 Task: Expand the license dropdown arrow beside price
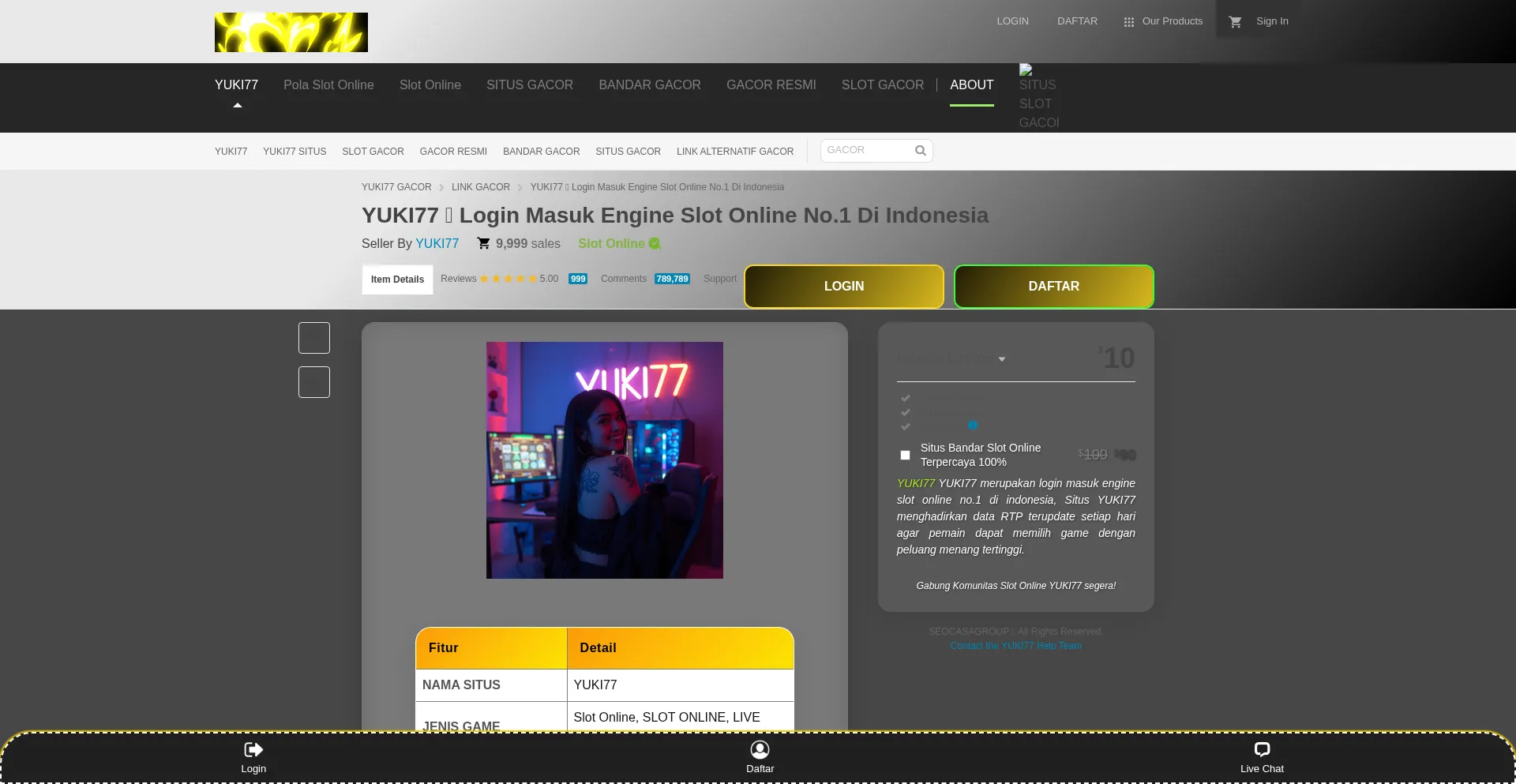1002,359
